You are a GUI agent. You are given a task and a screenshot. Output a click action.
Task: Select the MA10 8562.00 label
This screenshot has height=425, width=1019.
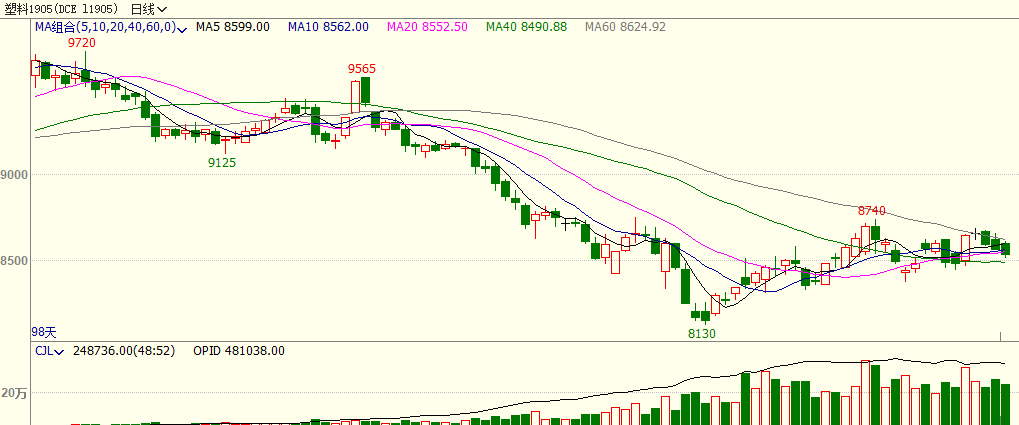tap(328, 27)
